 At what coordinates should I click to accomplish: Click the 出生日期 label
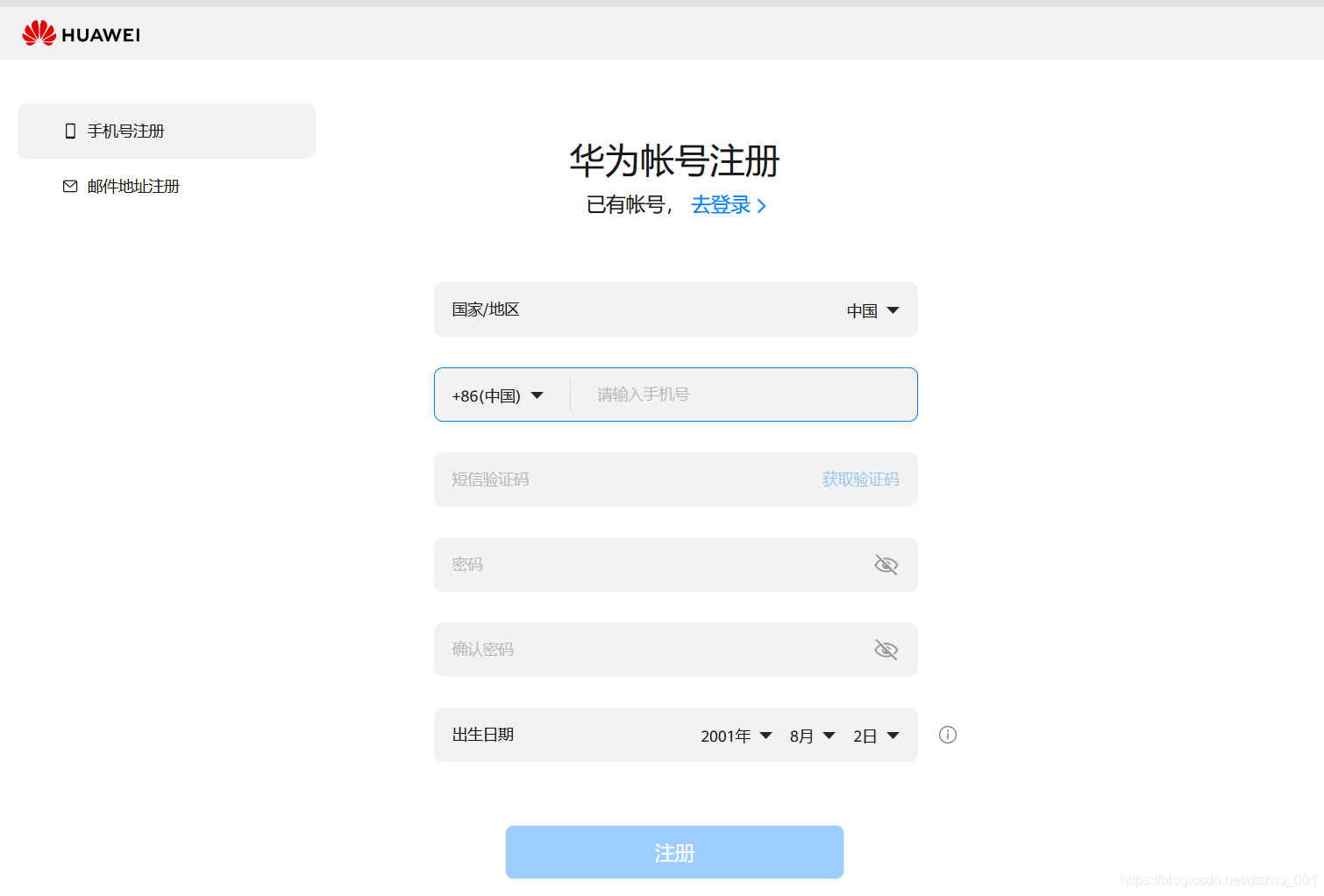(483, 735)
